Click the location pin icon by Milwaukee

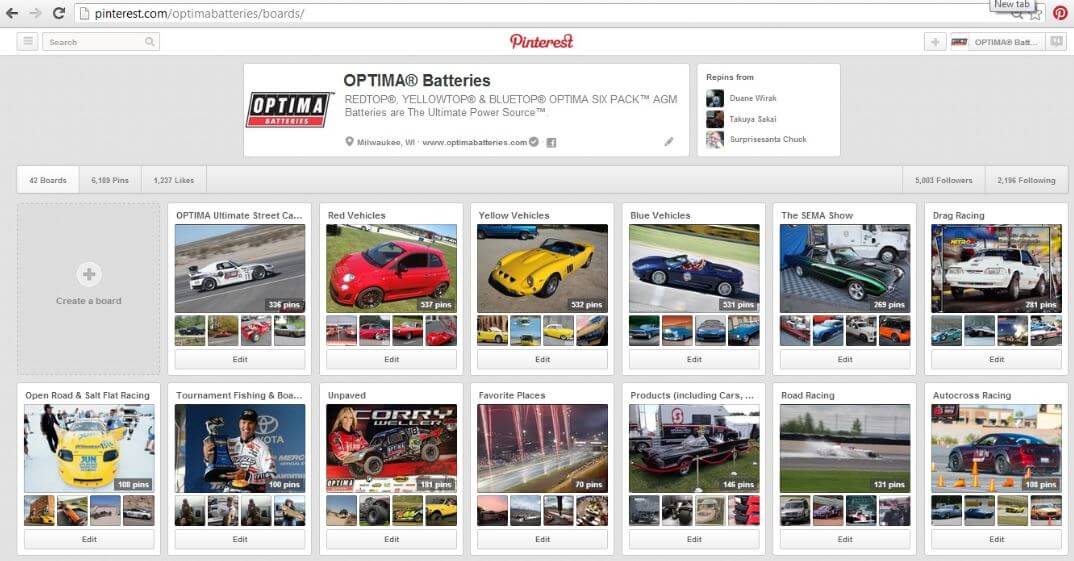click(x=349, y=142)
